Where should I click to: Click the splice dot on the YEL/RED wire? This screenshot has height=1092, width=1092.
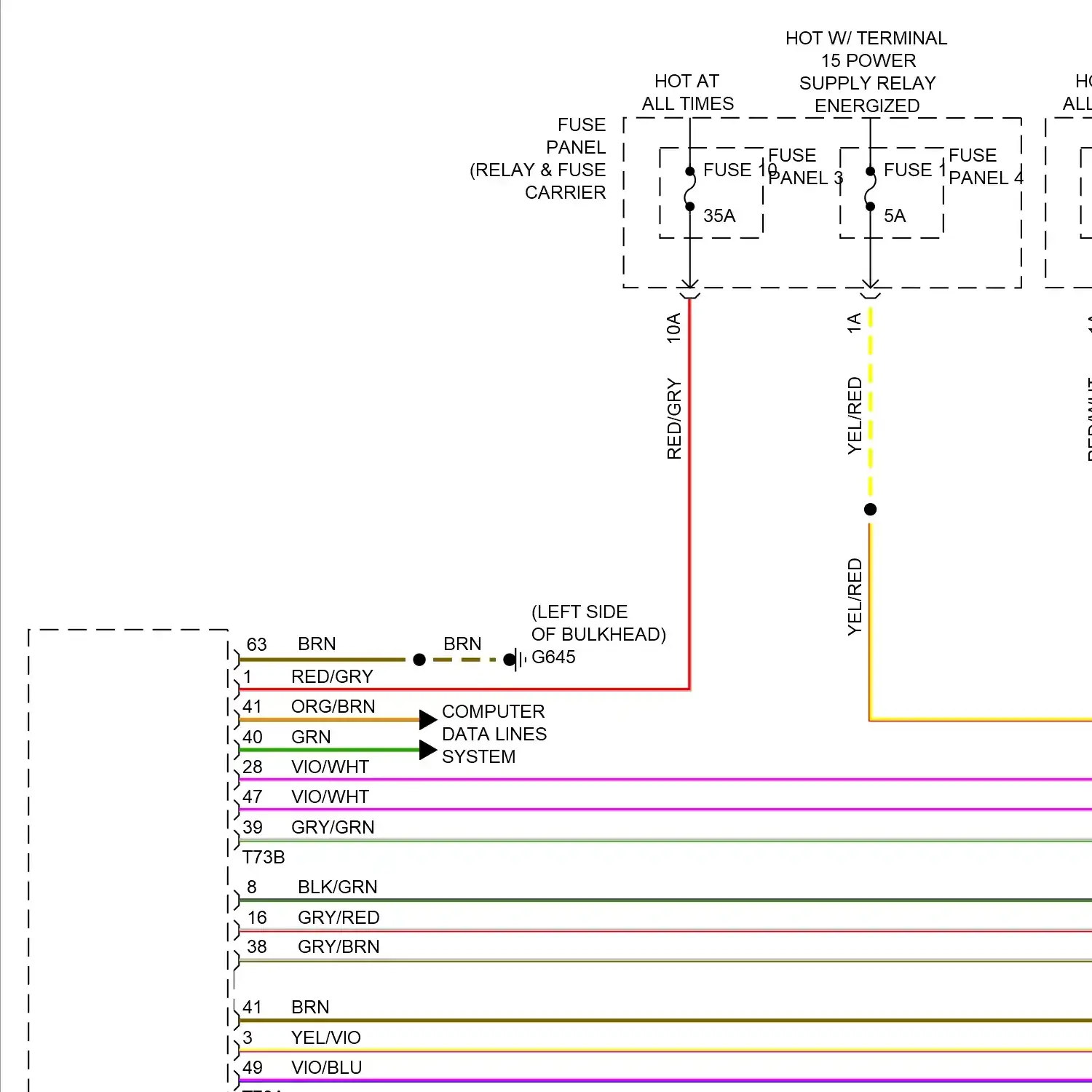coord(870,509)
